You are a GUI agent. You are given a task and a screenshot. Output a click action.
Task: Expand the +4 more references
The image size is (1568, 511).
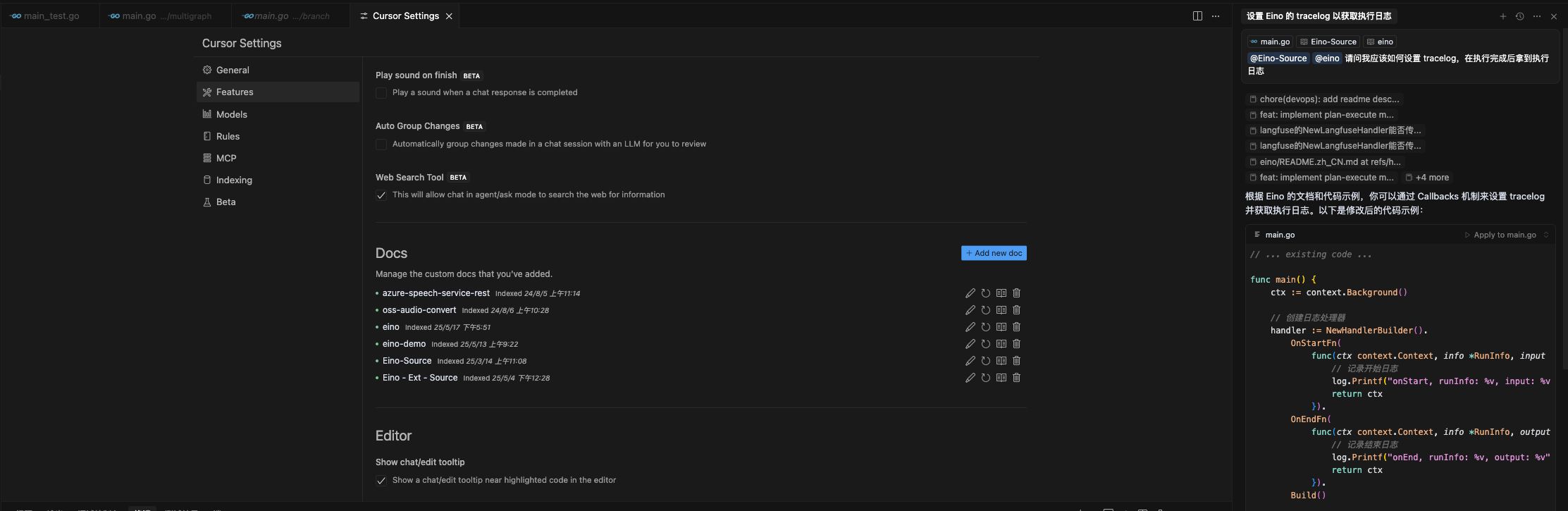pos(1427,178)
